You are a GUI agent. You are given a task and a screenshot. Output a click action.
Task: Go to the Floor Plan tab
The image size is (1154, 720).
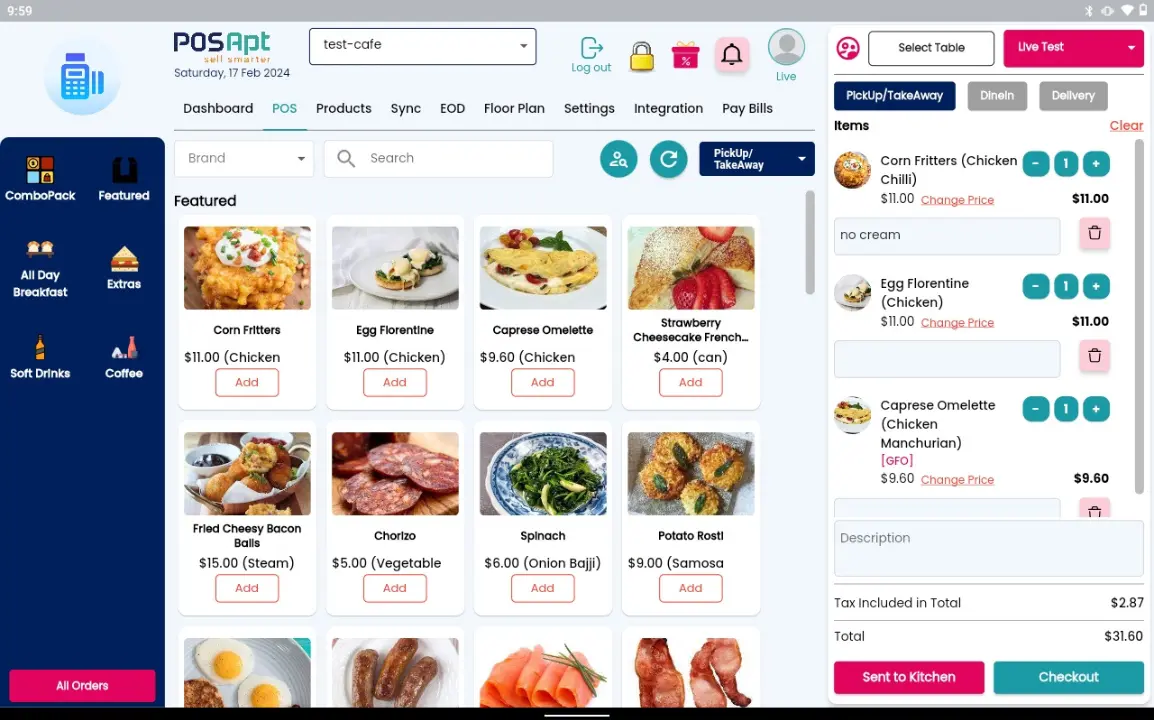point(514,108)
